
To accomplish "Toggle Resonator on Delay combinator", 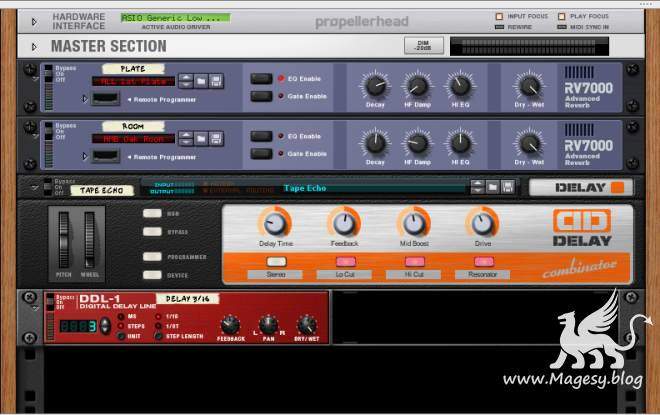I will point(484,261).
